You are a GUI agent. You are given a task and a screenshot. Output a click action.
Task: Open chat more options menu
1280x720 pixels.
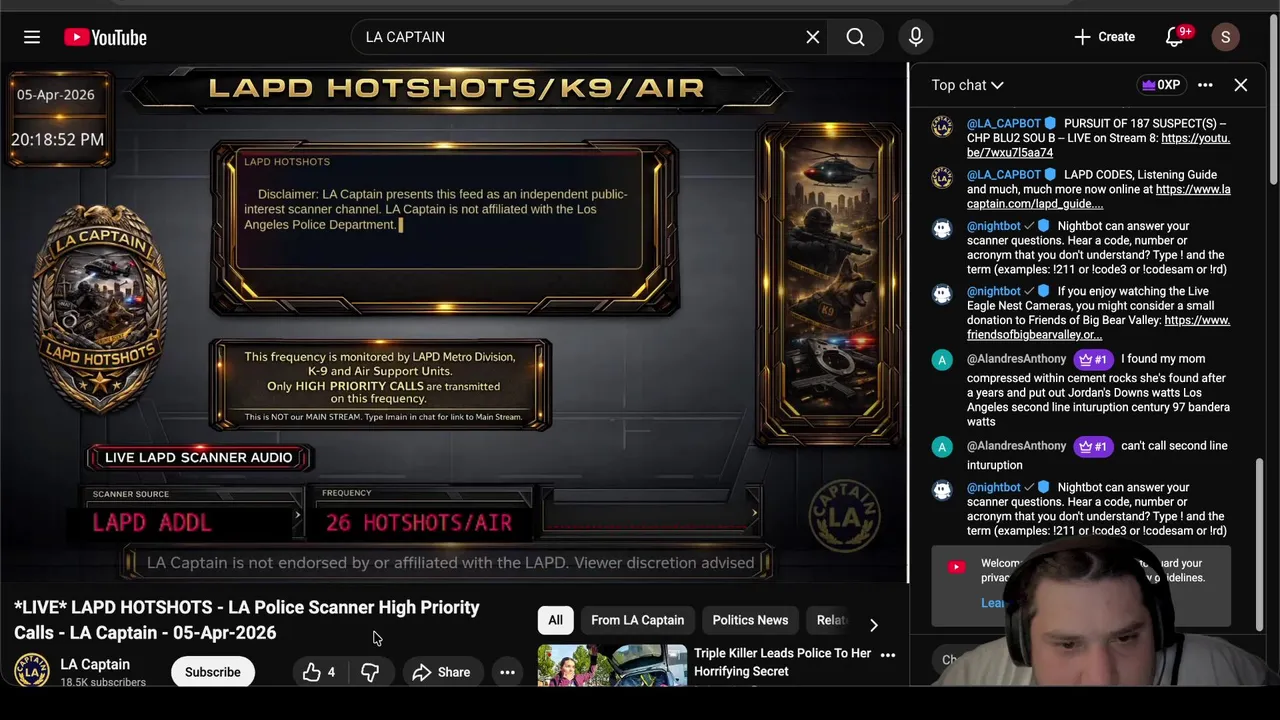(1205, 85)
